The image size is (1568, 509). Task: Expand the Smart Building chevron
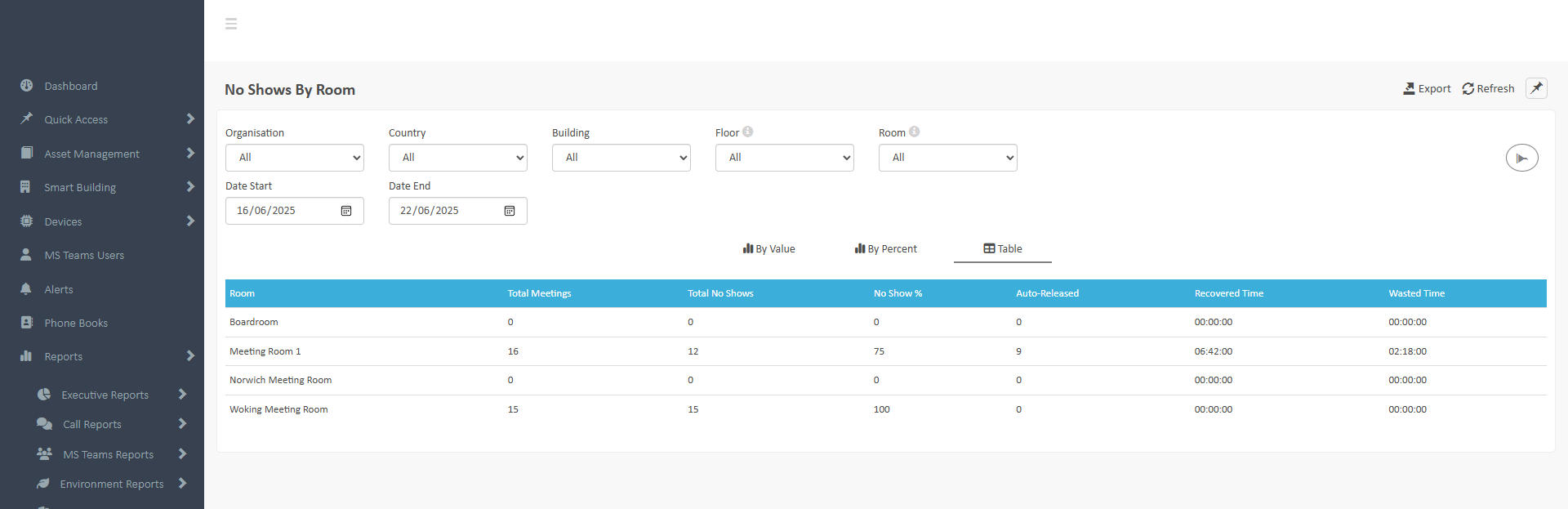[x=190, y=187]
